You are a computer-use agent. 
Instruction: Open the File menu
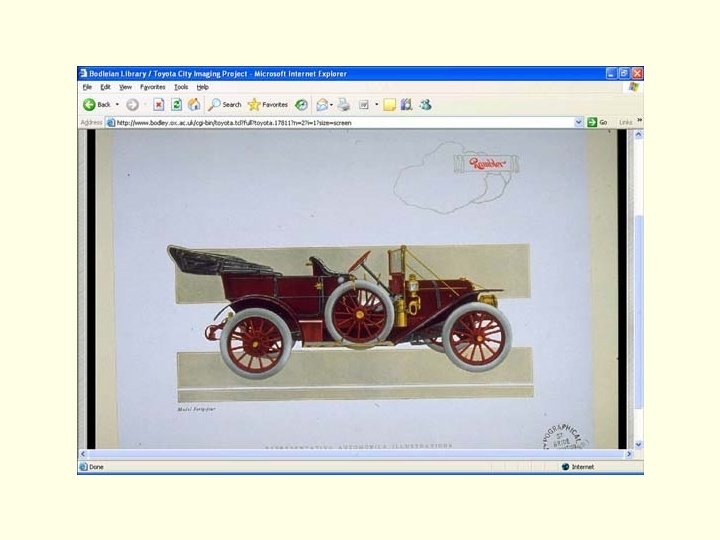pos(87,87)
